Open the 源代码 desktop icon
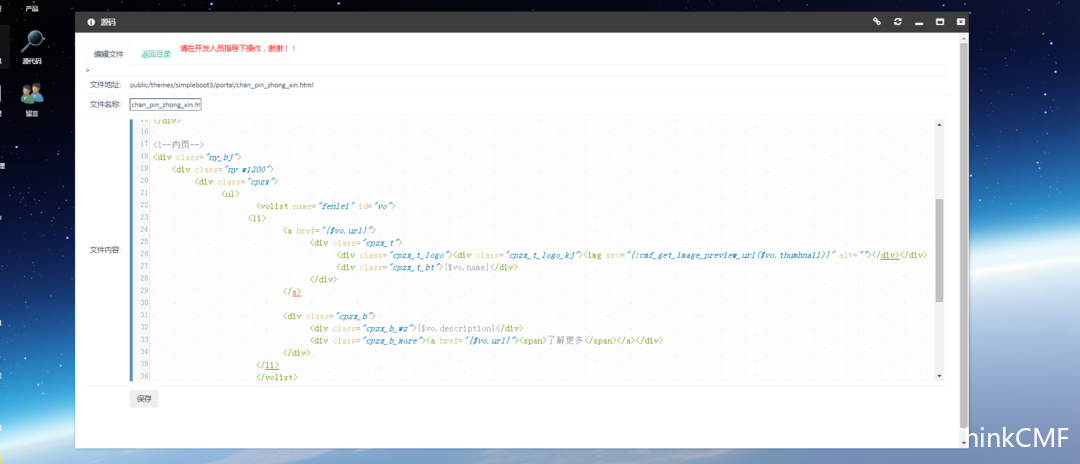The height and width of the screenshot is (464, 1080). coord(32,47)
